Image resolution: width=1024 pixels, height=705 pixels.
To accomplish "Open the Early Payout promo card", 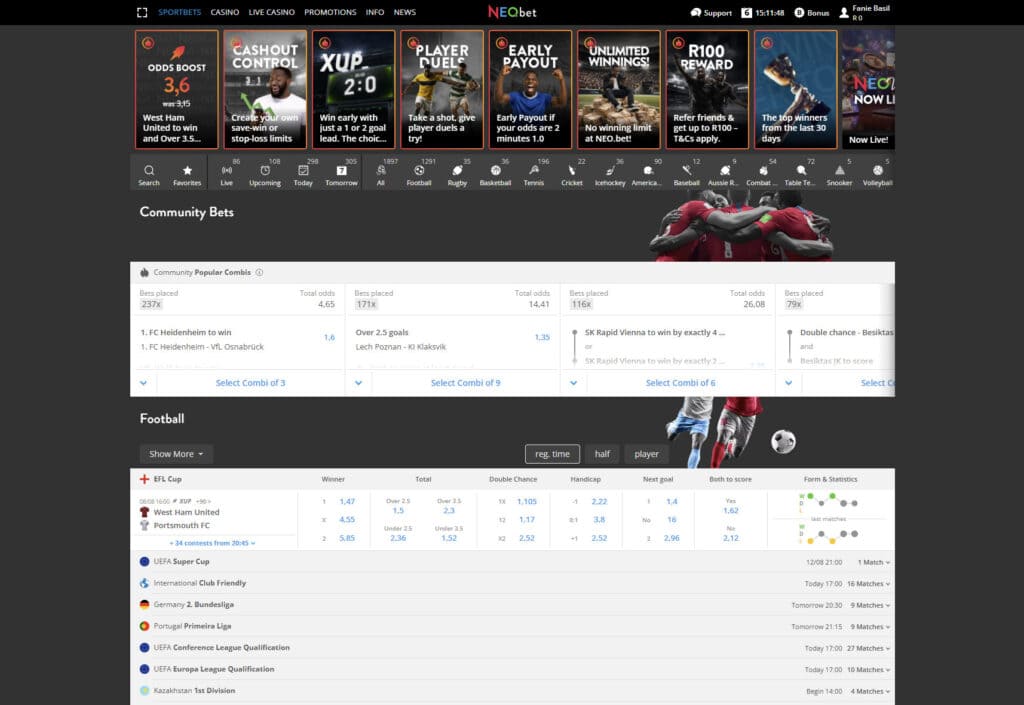I will pyautogui.click(x=530, y=89).
